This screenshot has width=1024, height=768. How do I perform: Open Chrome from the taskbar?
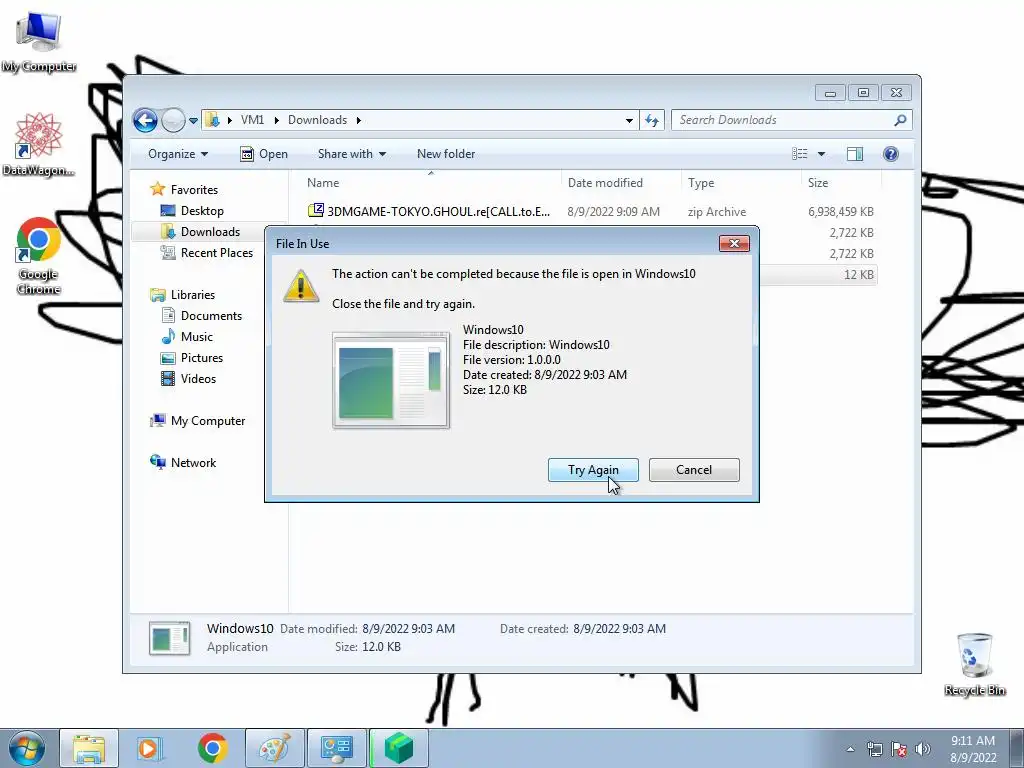coord(213,748)
